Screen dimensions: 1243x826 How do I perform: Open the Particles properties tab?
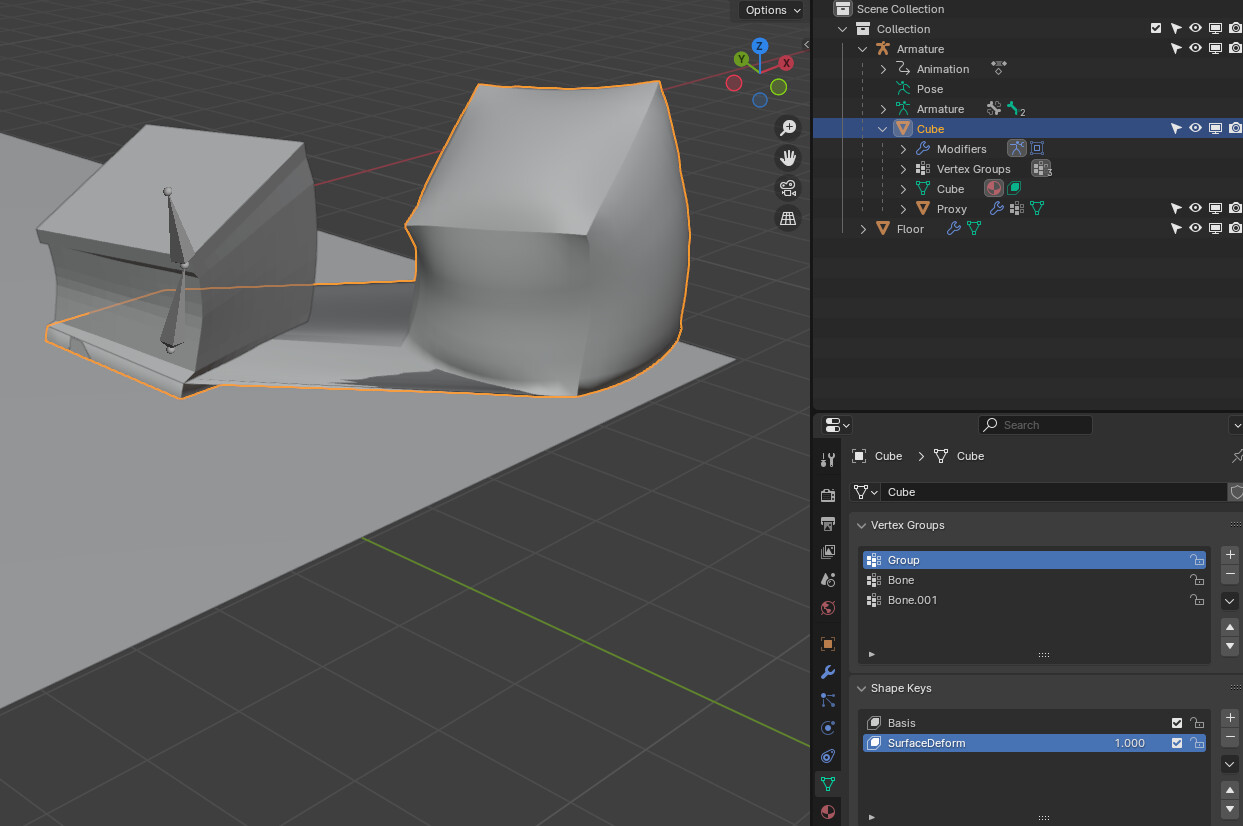point(827,699)
